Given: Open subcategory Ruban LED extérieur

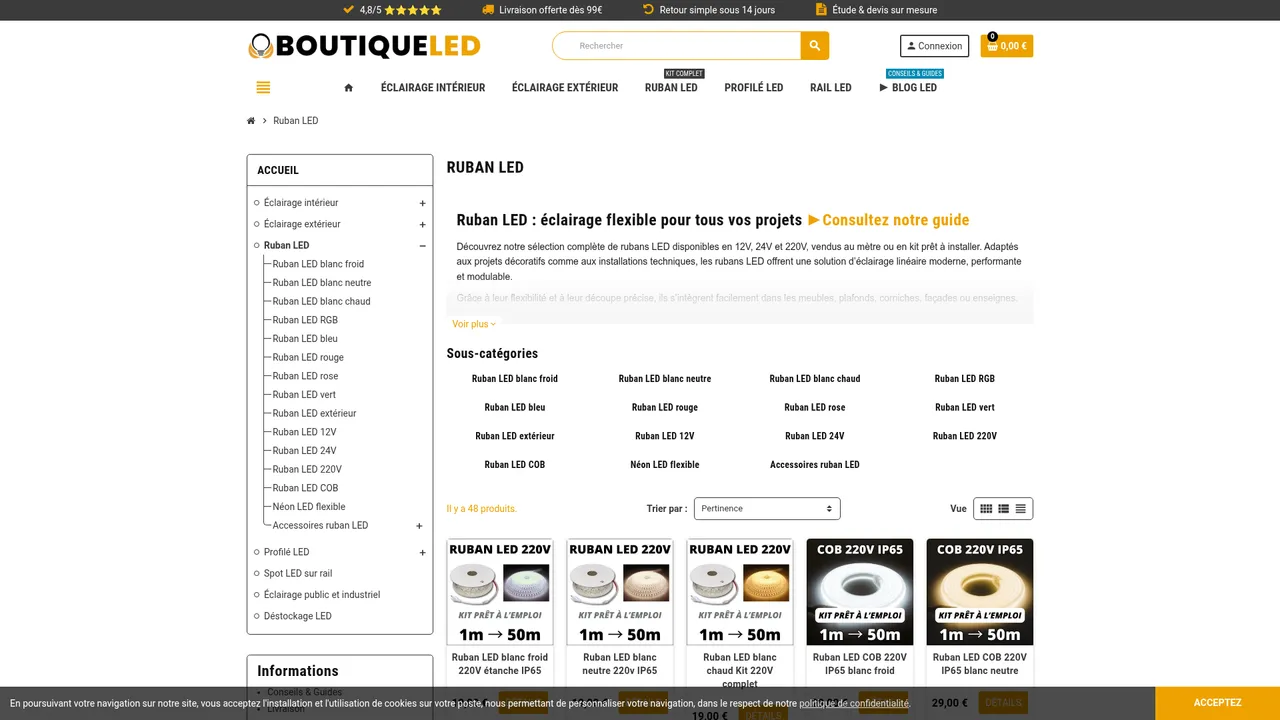Looking at the screenshot, I should (515, 436).
